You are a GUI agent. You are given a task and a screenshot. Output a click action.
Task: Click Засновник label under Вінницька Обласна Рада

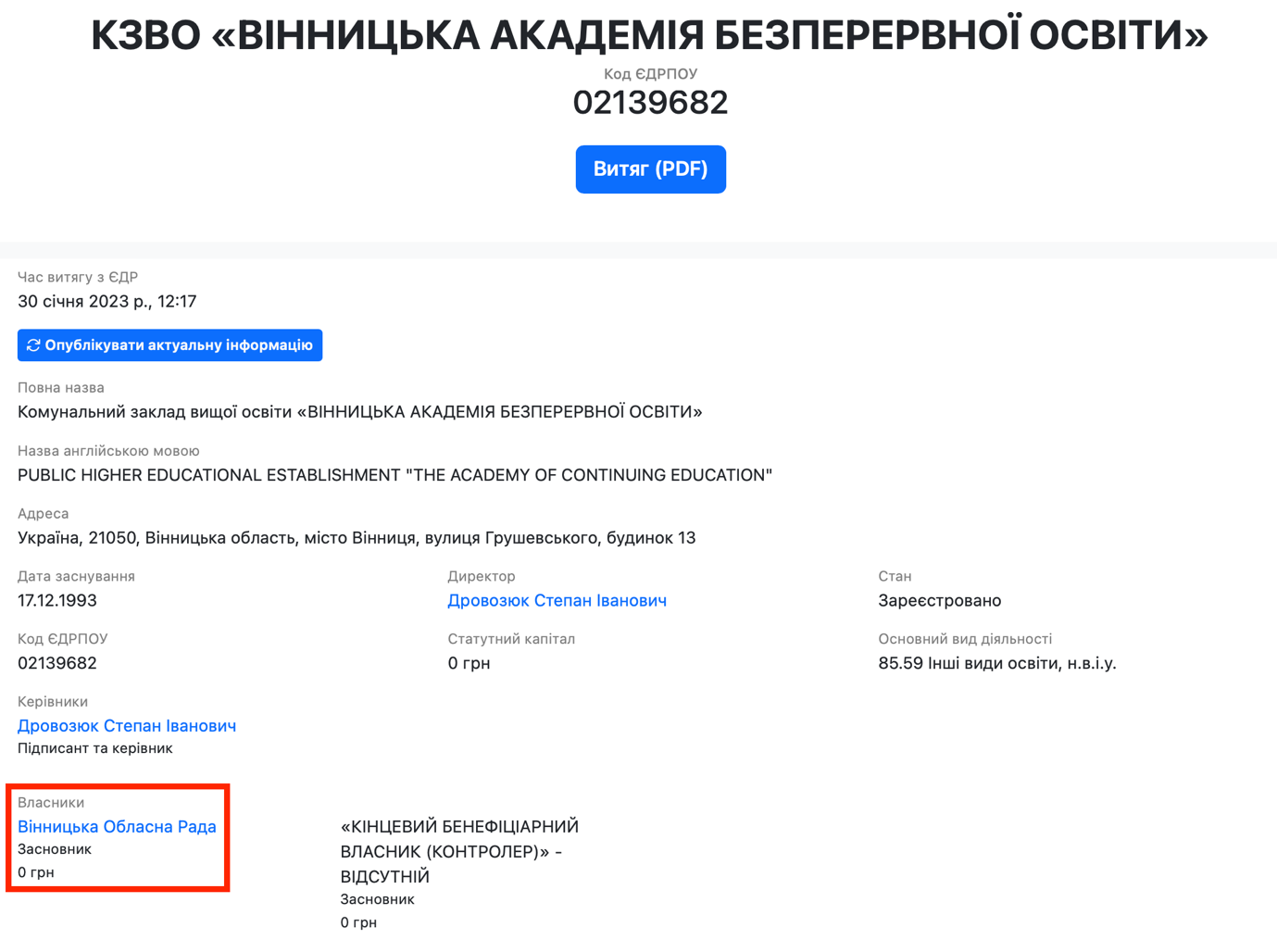point(55,849)
